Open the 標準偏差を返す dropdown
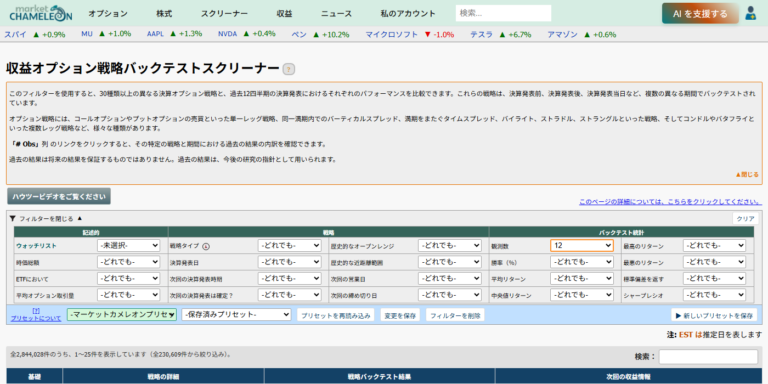The height and width of the screenshot is (384, 768). pos(715,279)
